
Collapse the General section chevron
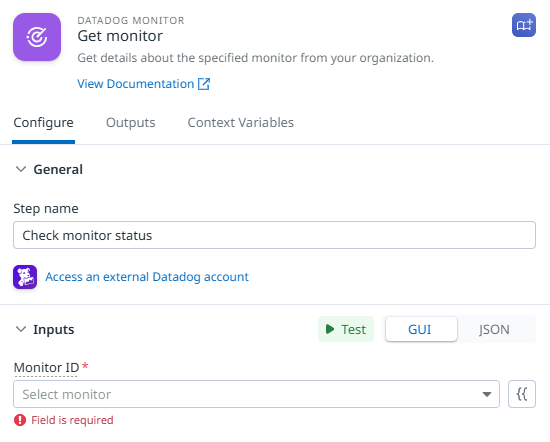tap(21, 169)
